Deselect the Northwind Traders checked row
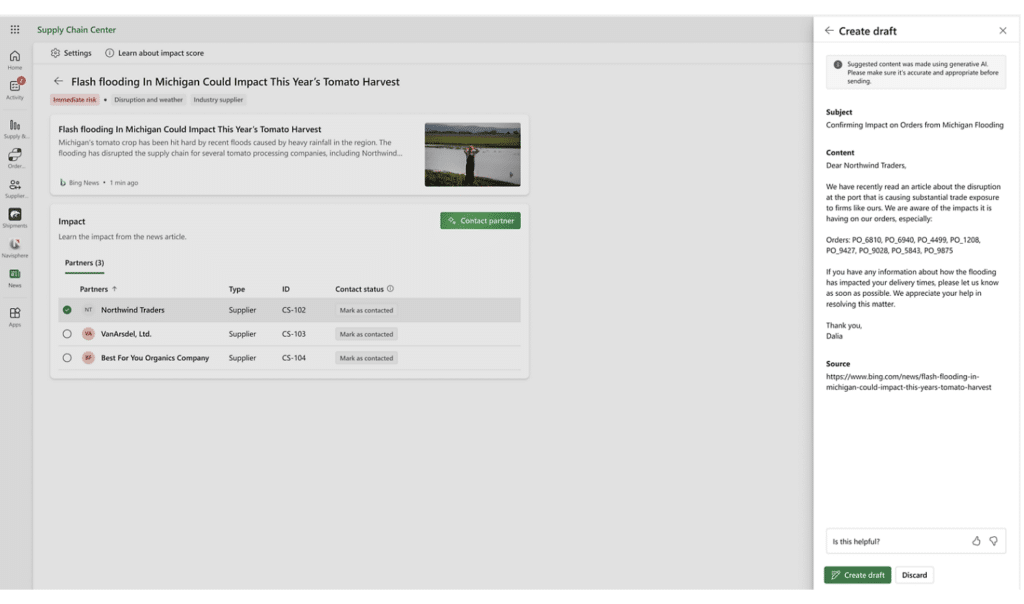The width and height of the screenshot is (1024, 604). click(67, 310)
